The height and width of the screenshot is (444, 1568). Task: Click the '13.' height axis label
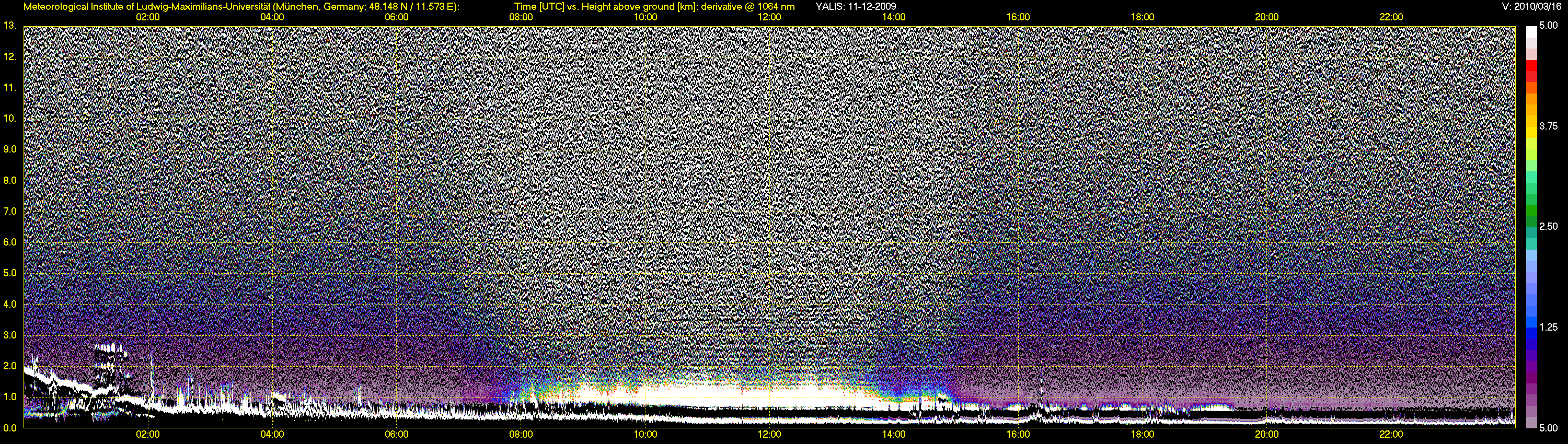pyautogui.click(x=10, y=26)
